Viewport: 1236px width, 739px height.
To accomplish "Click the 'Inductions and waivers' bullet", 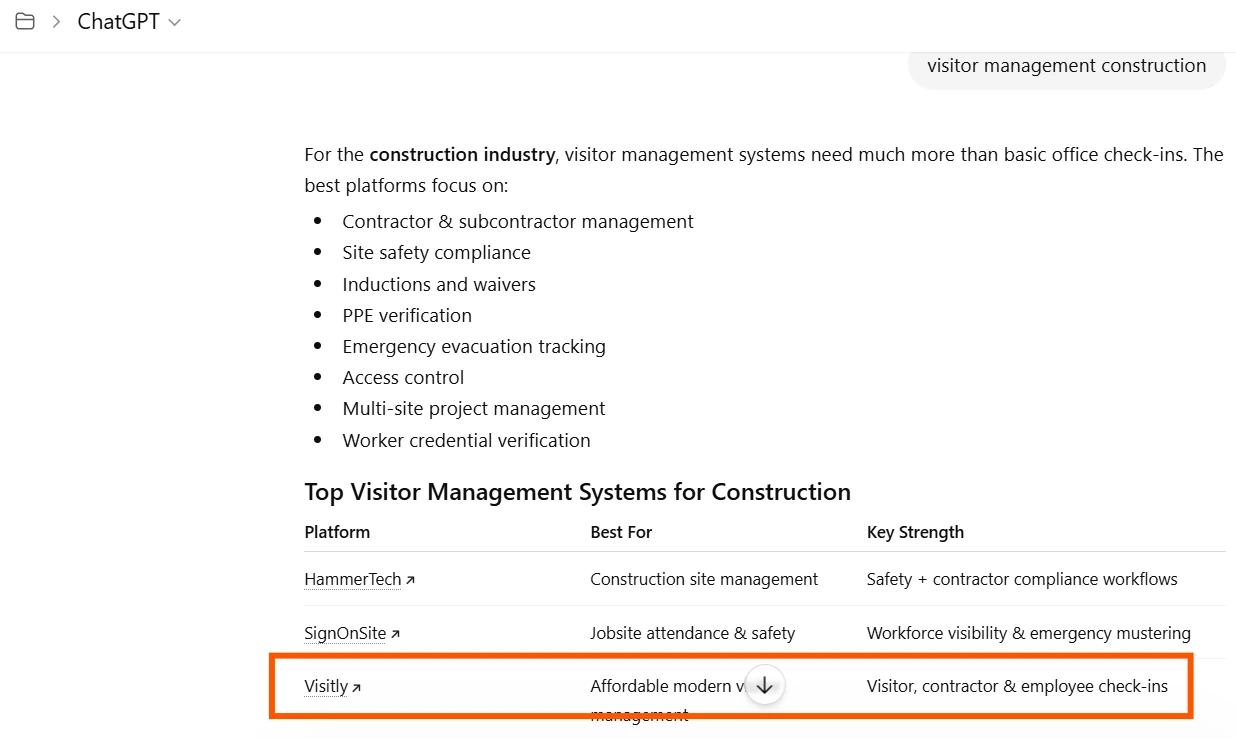I will coord(439,285).
